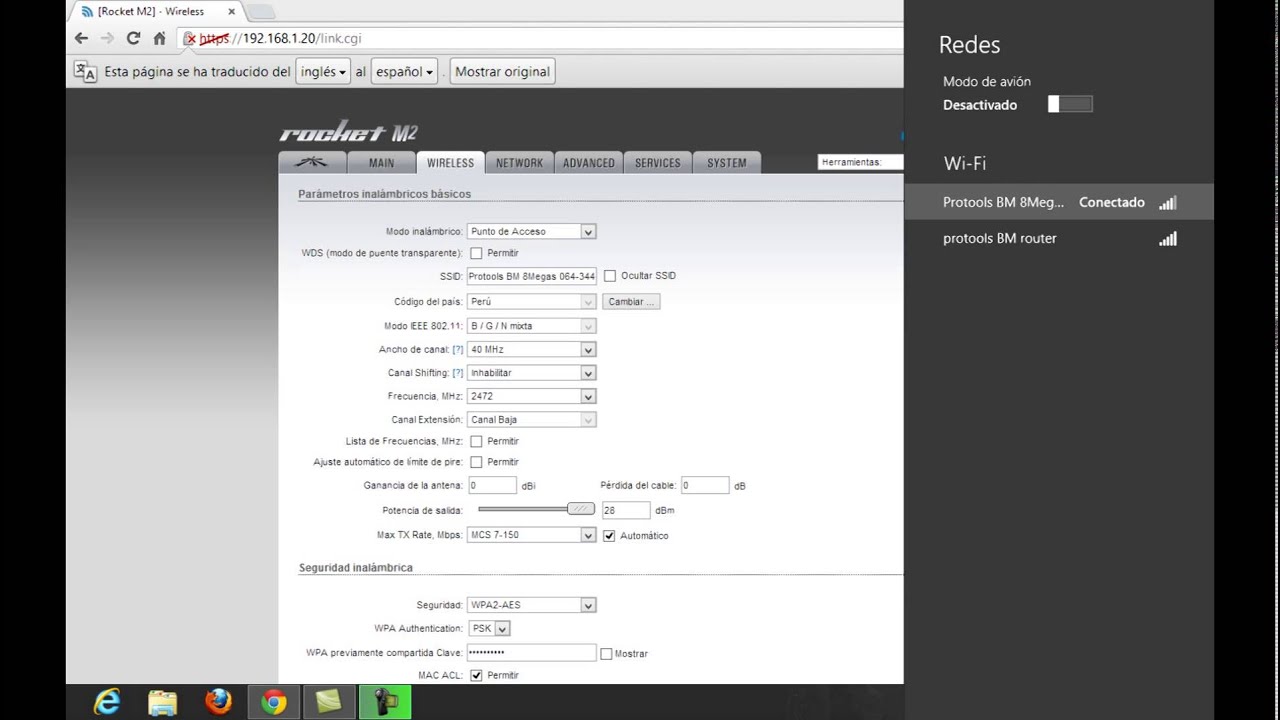Launch Firefox from the taskbar
Viewport: 1280px width, 720px height.
pos(218,702)
